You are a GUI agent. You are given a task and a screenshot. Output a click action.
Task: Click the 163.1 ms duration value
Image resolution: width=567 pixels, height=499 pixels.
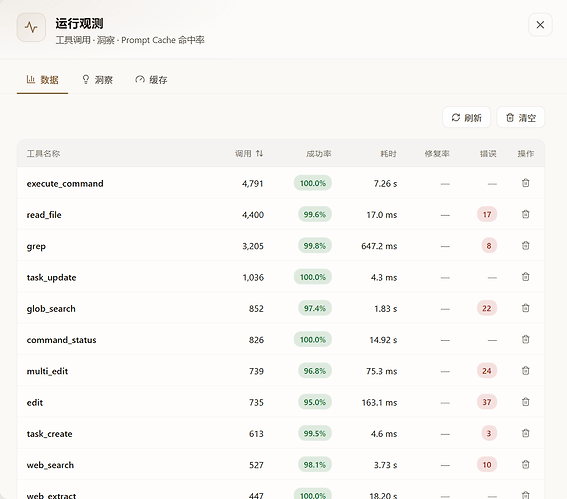379,402
